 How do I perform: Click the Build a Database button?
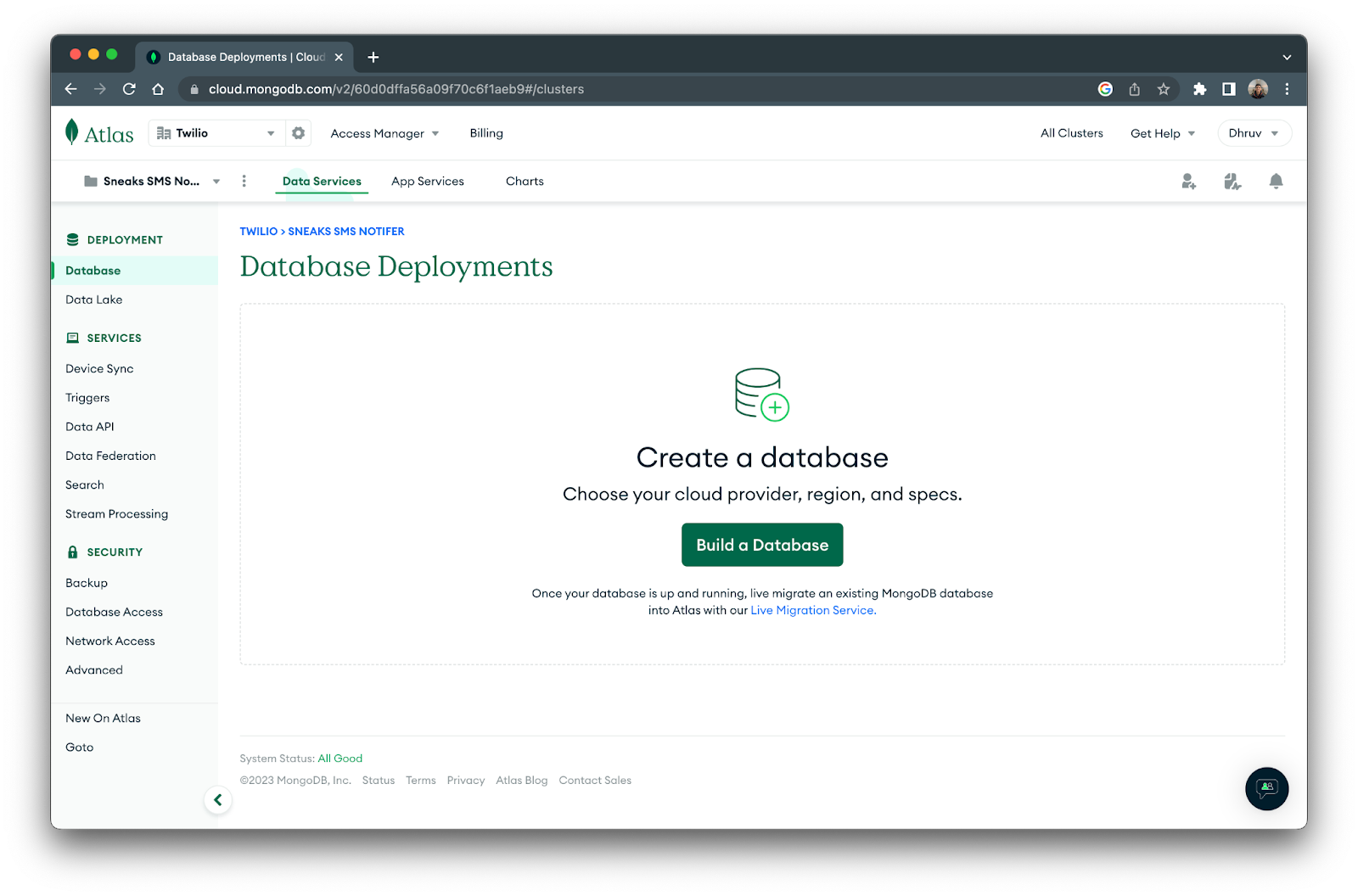[x=762, y=545]
